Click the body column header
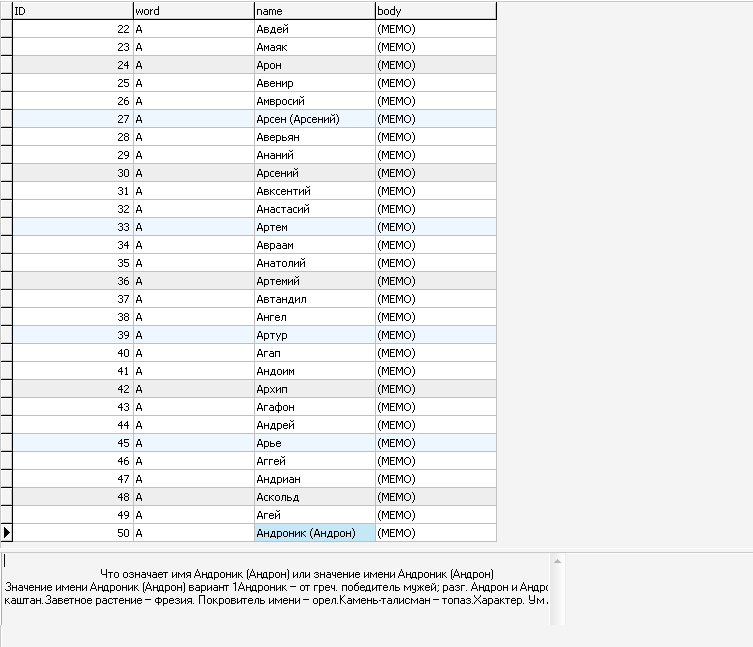 click(x=435, y=10)
